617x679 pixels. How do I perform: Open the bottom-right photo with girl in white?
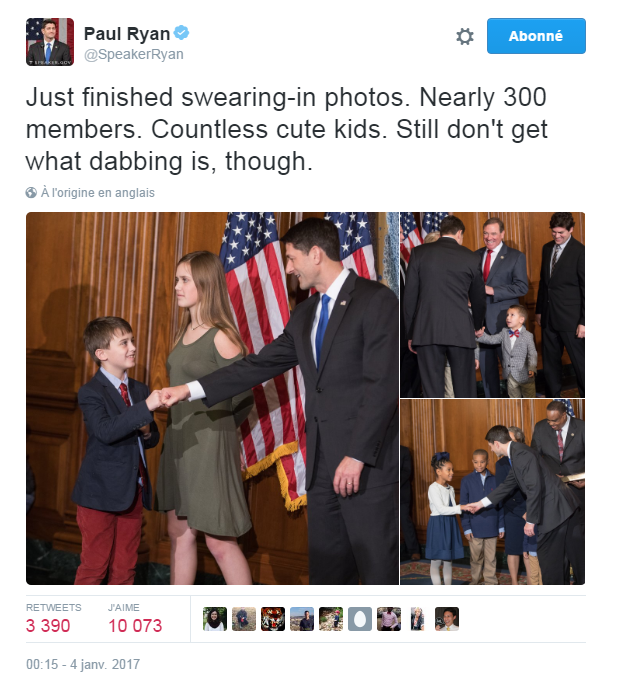[x=492, y=492]
